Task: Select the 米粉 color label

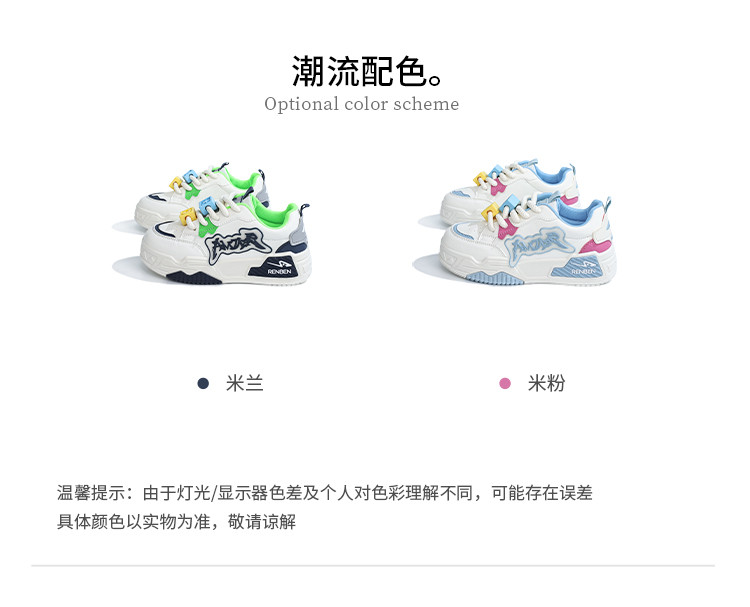Action: (x=546, y=383)
